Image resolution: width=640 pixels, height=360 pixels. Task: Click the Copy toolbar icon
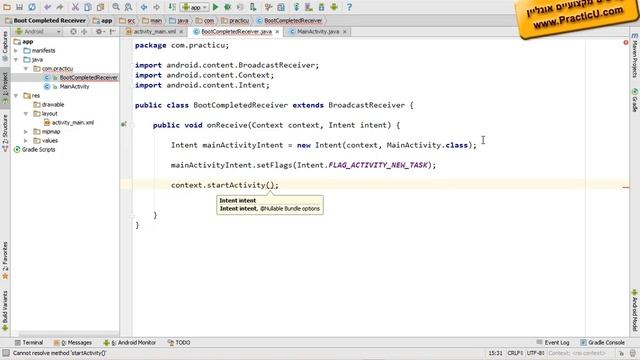point(88,7)
